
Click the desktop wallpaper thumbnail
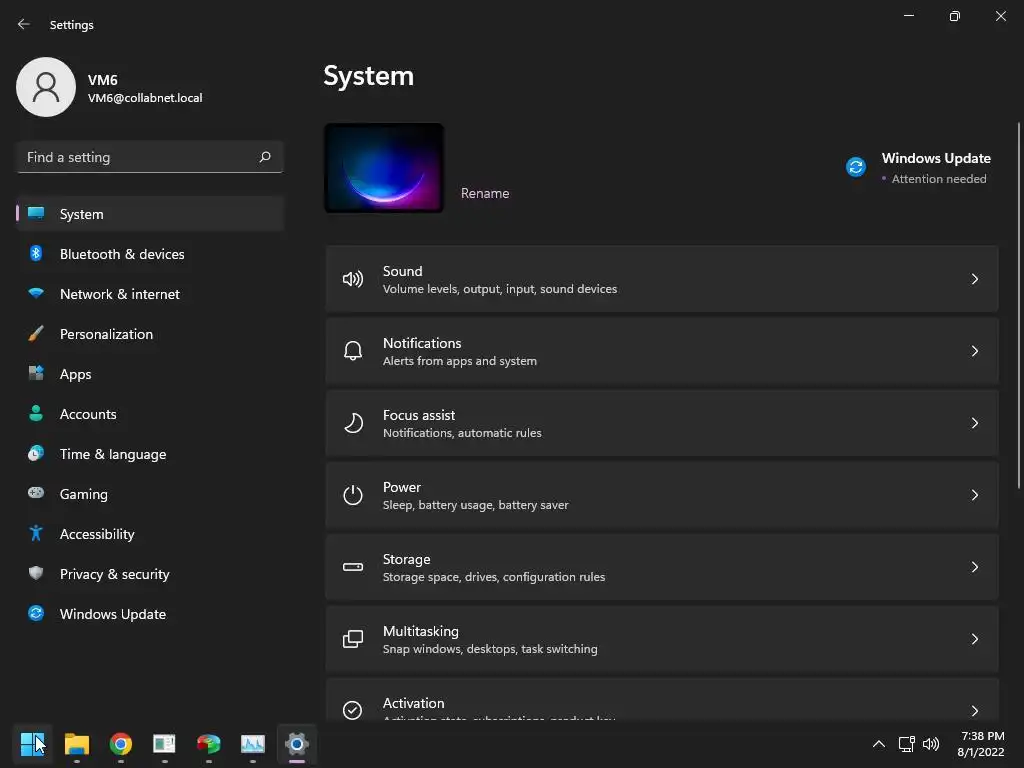tap(384, 168)
